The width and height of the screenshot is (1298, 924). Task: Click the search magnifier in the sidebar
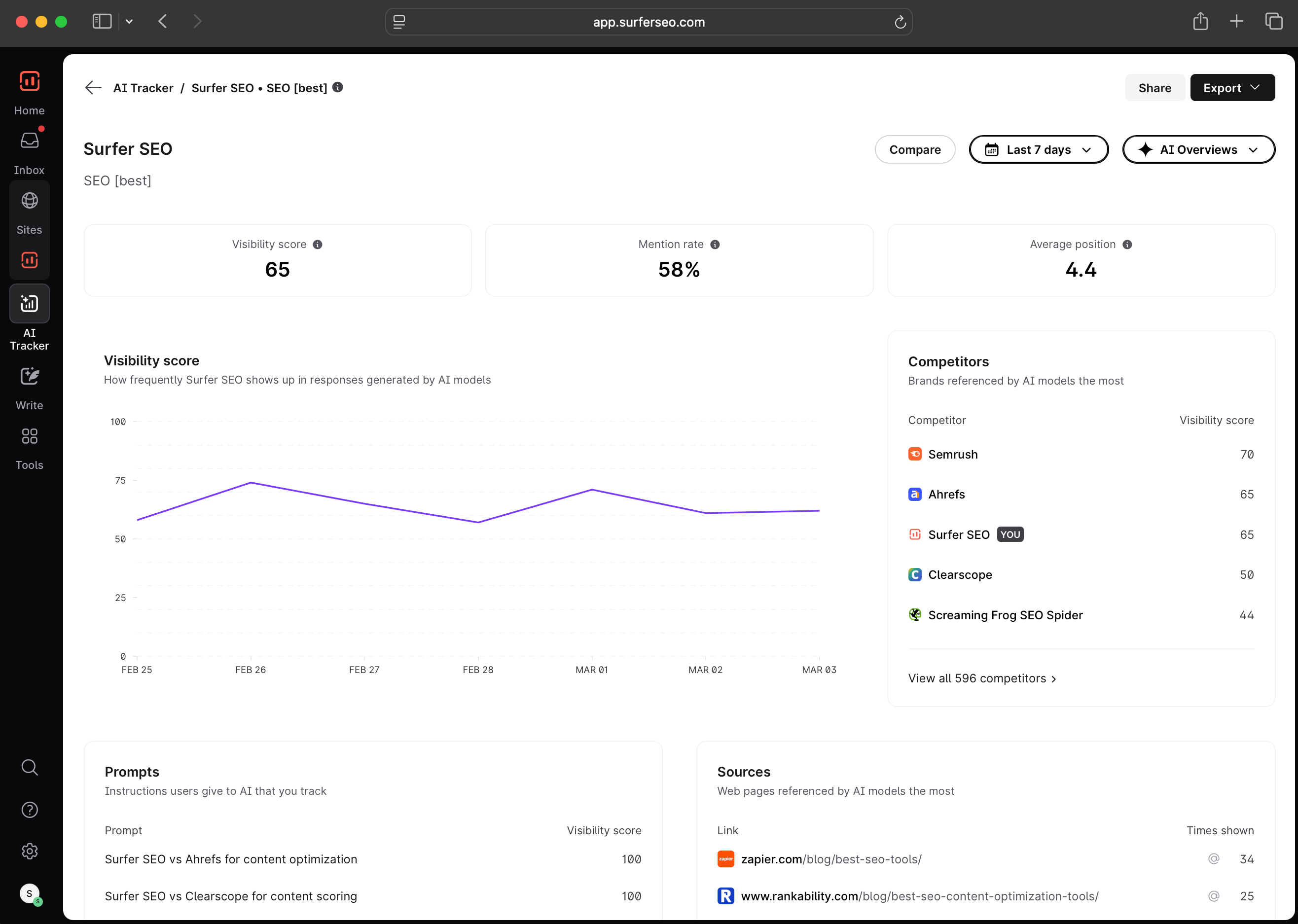point(30,767)
